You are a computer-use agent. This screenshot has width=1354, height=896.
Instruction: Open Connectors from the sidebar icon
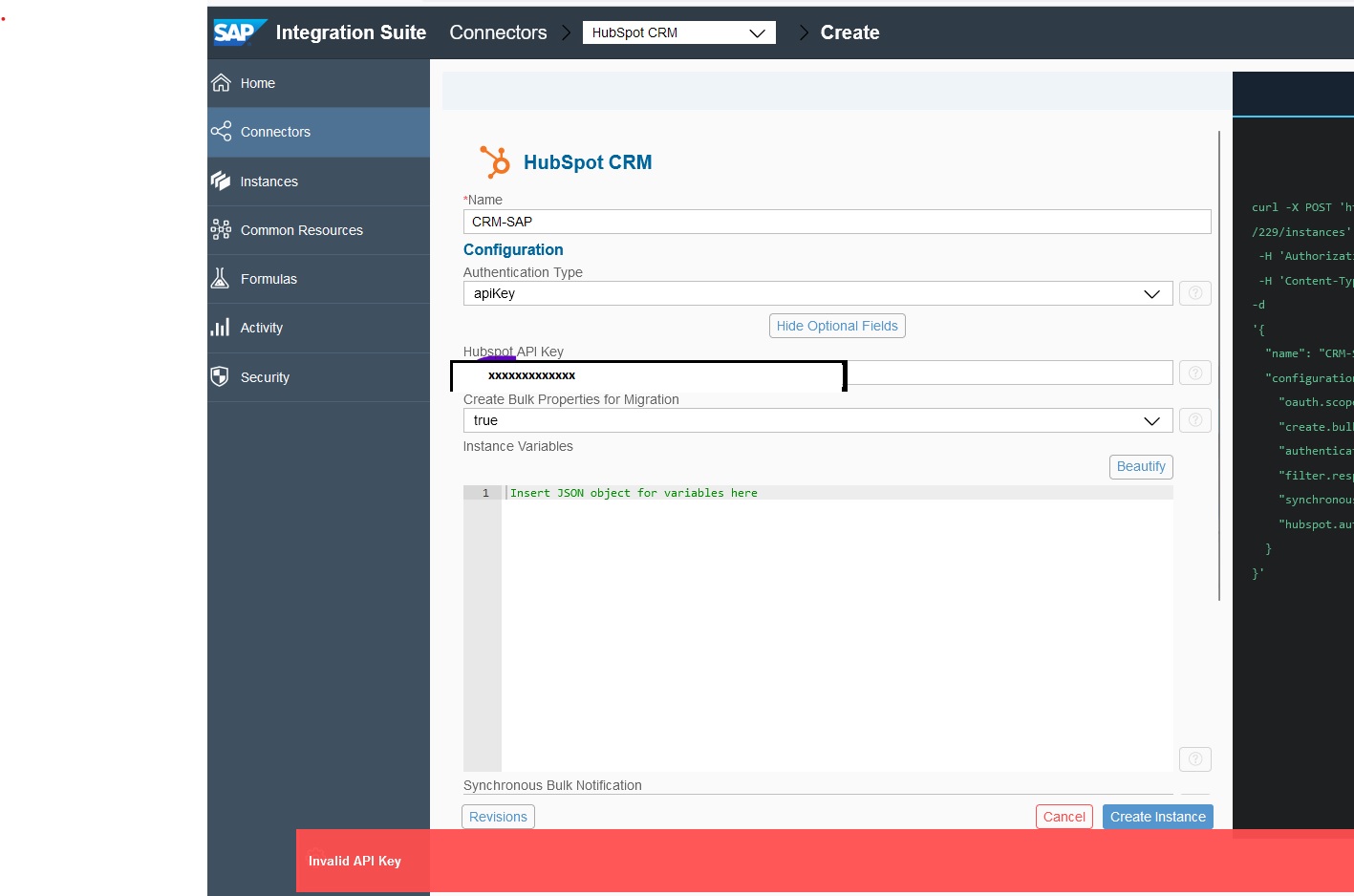point(222,131)
